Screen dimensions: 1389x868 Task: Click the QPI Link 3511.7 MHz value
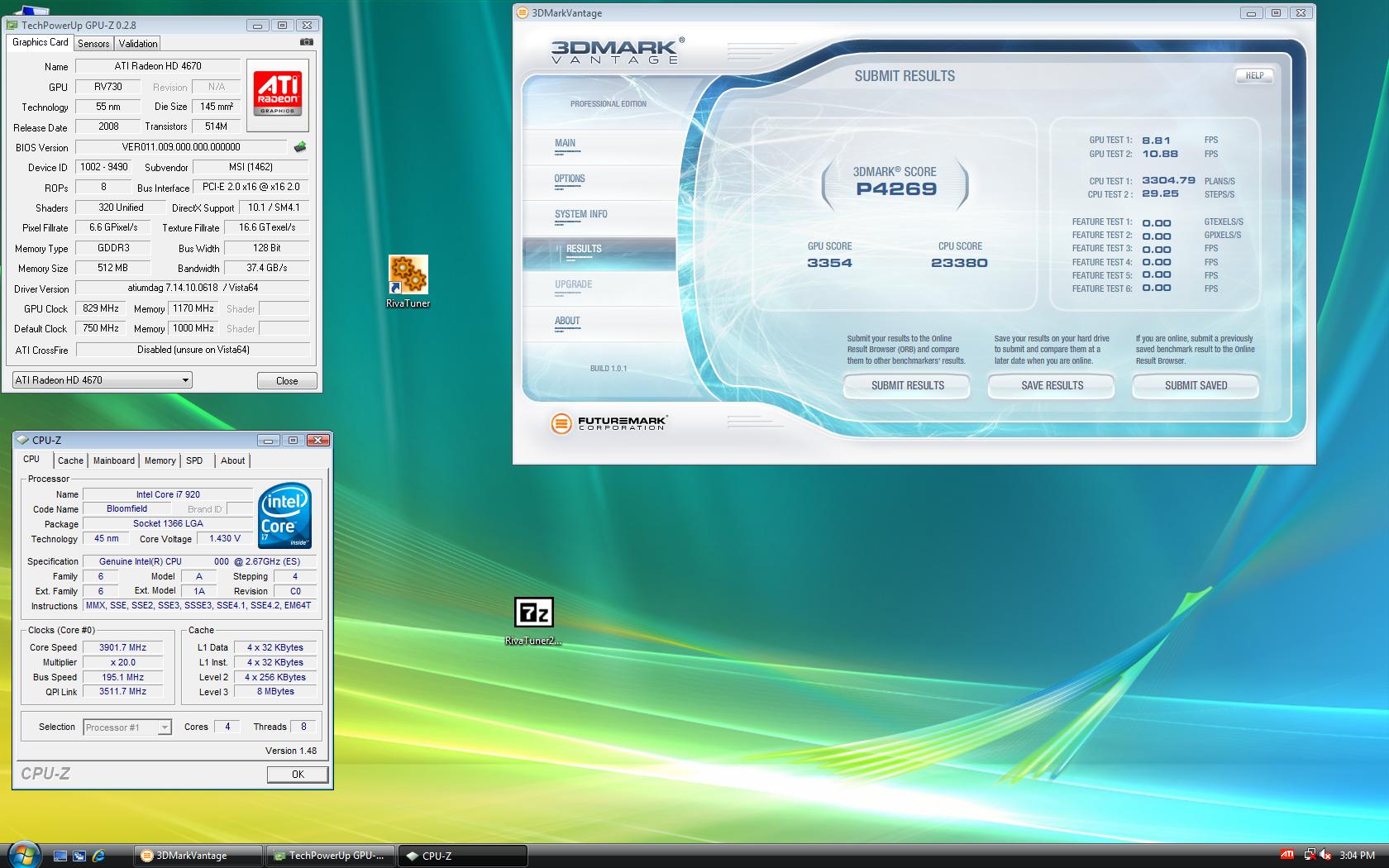[122, 692]
